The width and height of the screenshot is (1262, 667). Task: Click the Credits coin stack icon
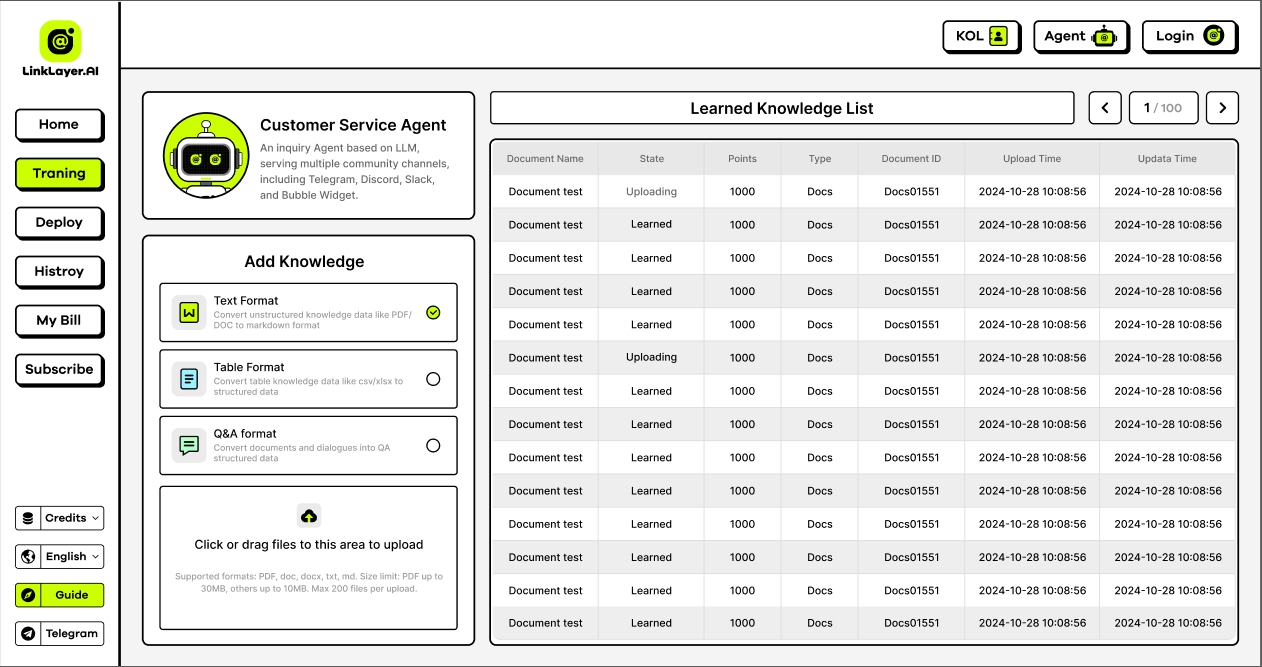point(28,518)
